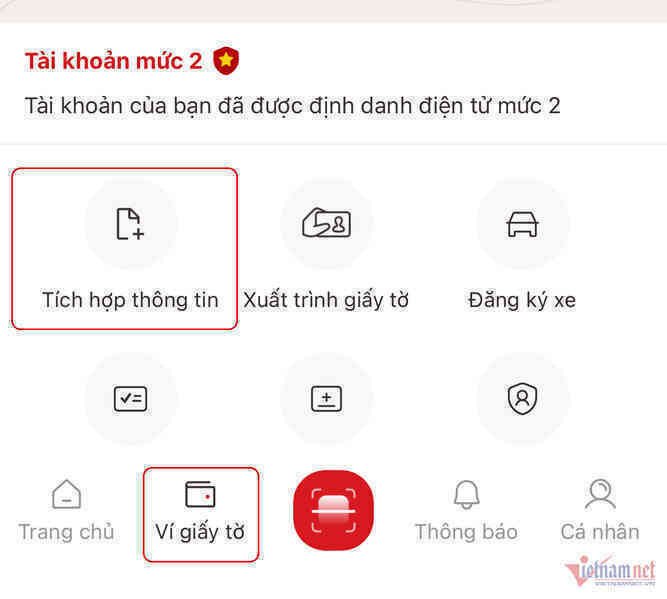Switch to the Ví giấy tờ tab
This screenshot has width=667, height=599.
coord(200,532)
